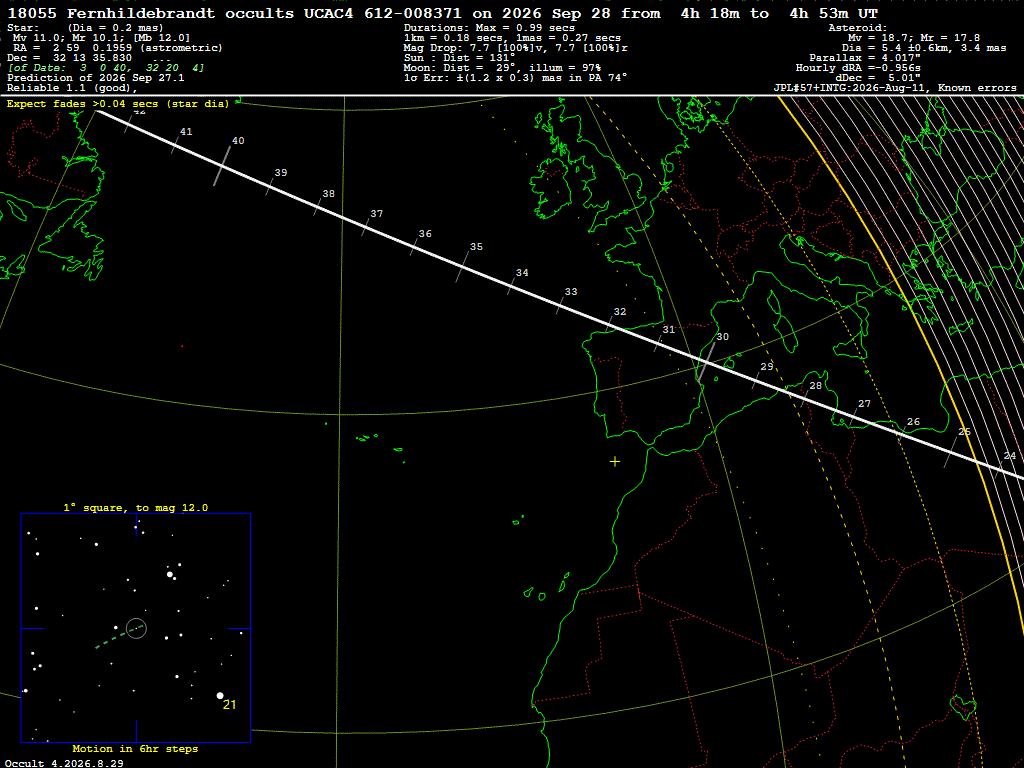Click the Mag Drop info line
This screenshot has height=768, width=1024.
(x=516, y=48)
